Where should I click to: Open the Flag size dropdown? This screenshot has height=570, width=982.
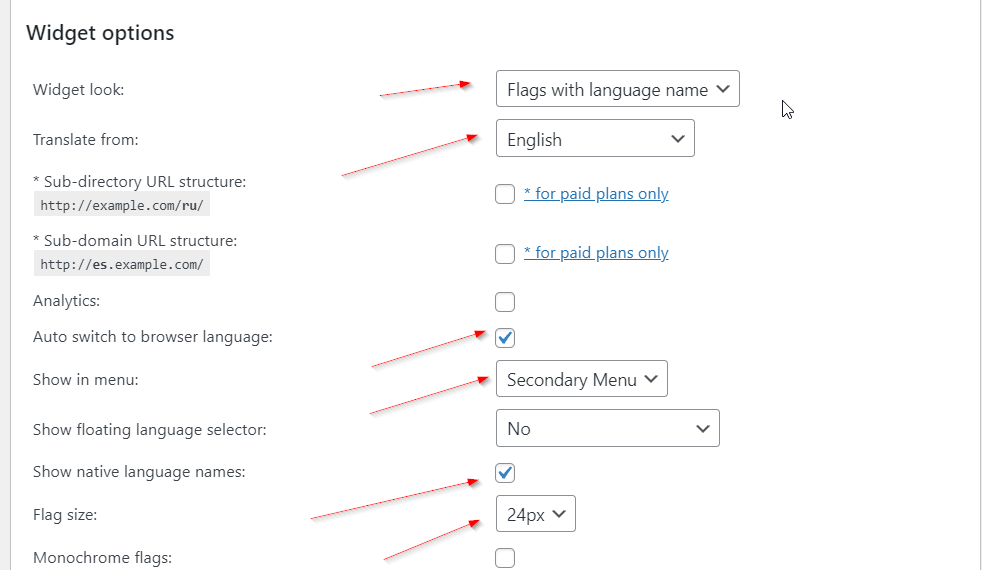(x=535, y=515)
